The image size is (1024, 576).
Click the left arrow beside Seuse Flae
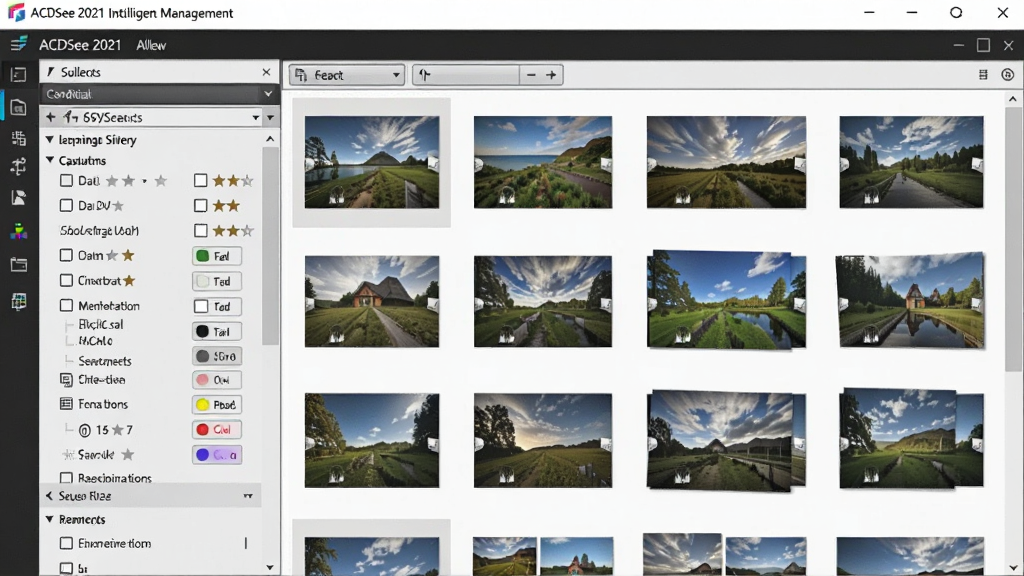click(x=49, y=496)
